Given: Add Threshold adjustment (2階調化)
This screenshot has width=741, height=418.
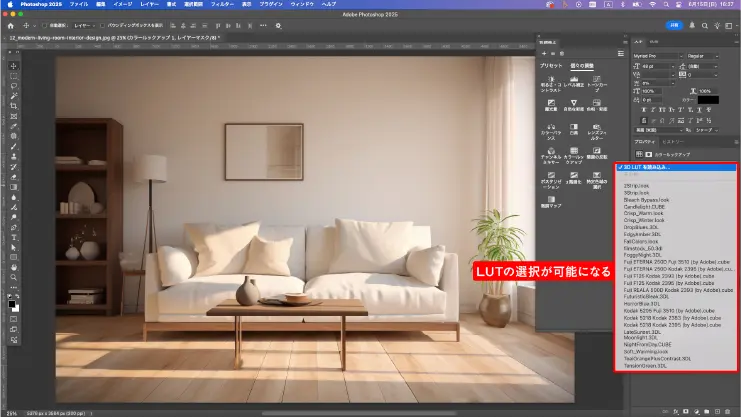Looking at the screenshot, I should (x=574, y=178).
